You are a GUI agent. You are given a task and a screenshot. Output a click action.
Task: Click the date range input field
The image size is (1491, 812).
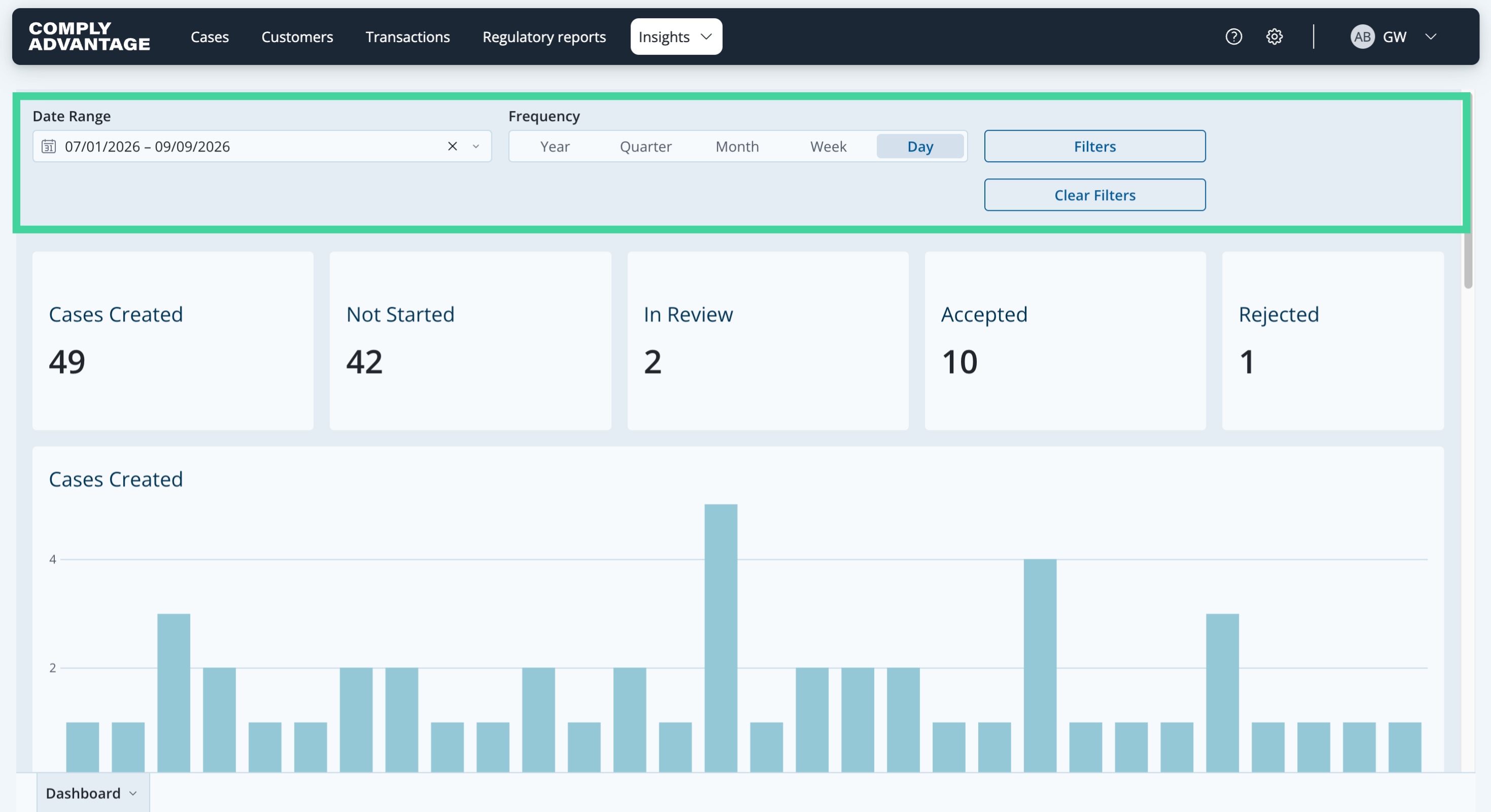coord(262,146)
